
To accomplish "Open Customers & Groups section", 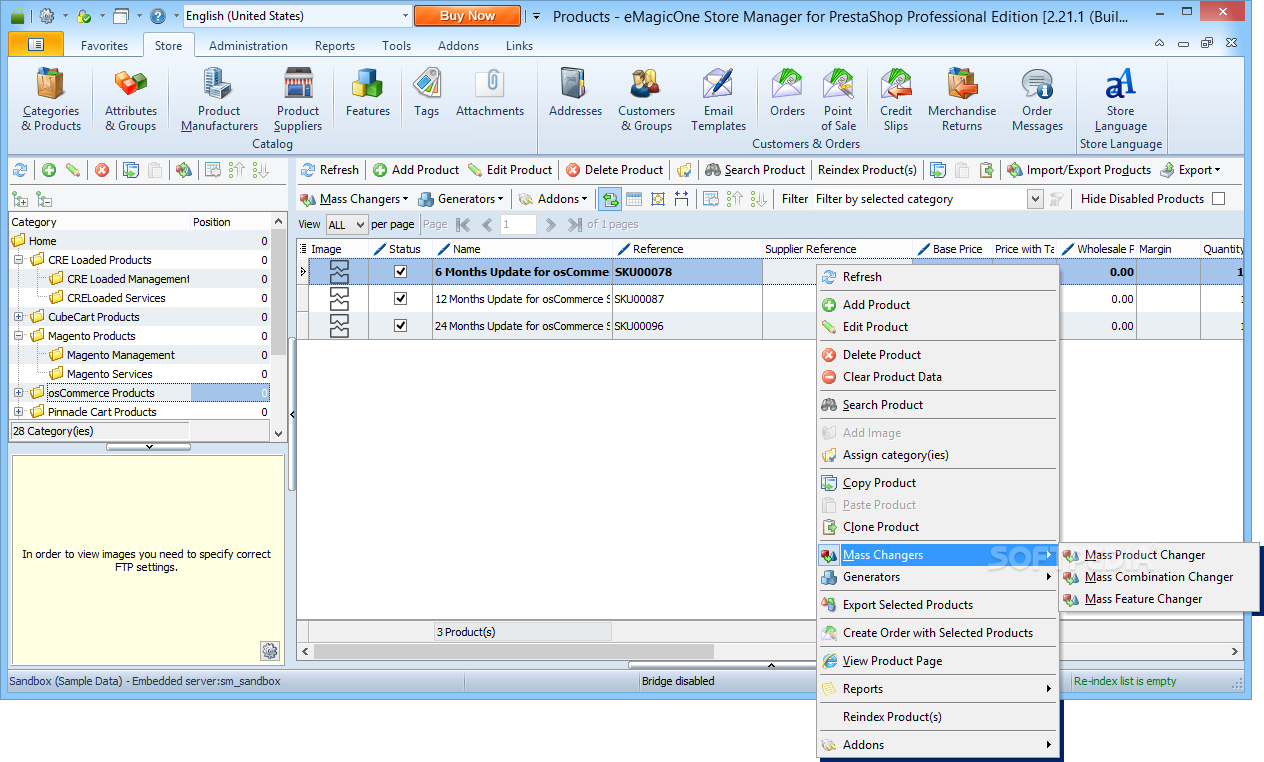I will point(646,99).
